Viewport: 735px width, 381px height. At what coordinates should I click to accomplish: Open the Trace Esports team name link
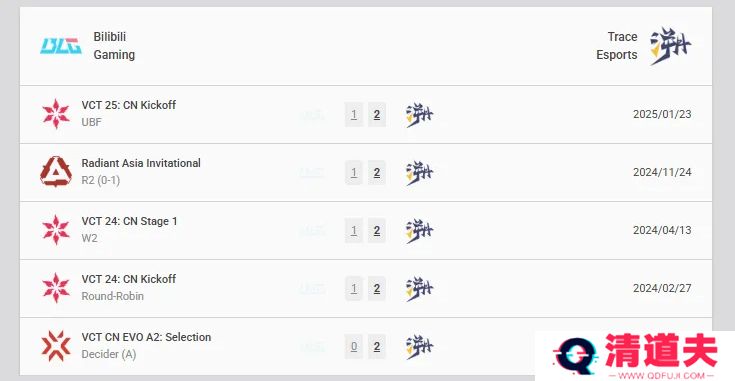click(x=617, y=45)
